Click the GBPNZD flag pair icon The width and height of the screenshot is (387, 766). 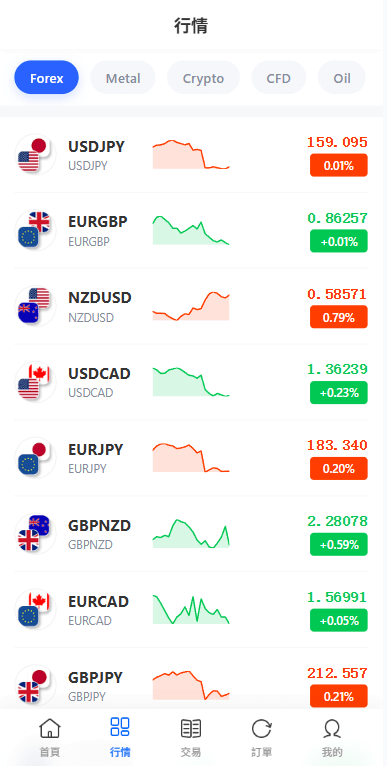[35, 533]
